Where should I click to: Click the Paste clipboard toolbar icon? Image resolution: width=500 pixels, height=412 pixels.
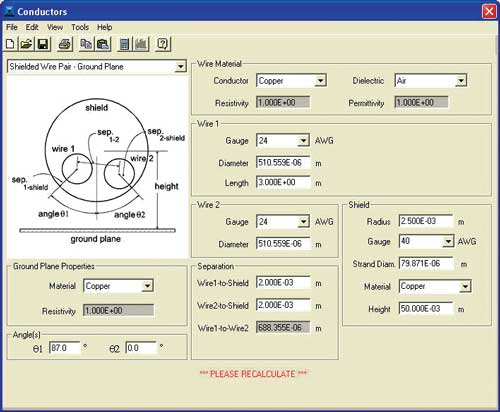(103, 44)
